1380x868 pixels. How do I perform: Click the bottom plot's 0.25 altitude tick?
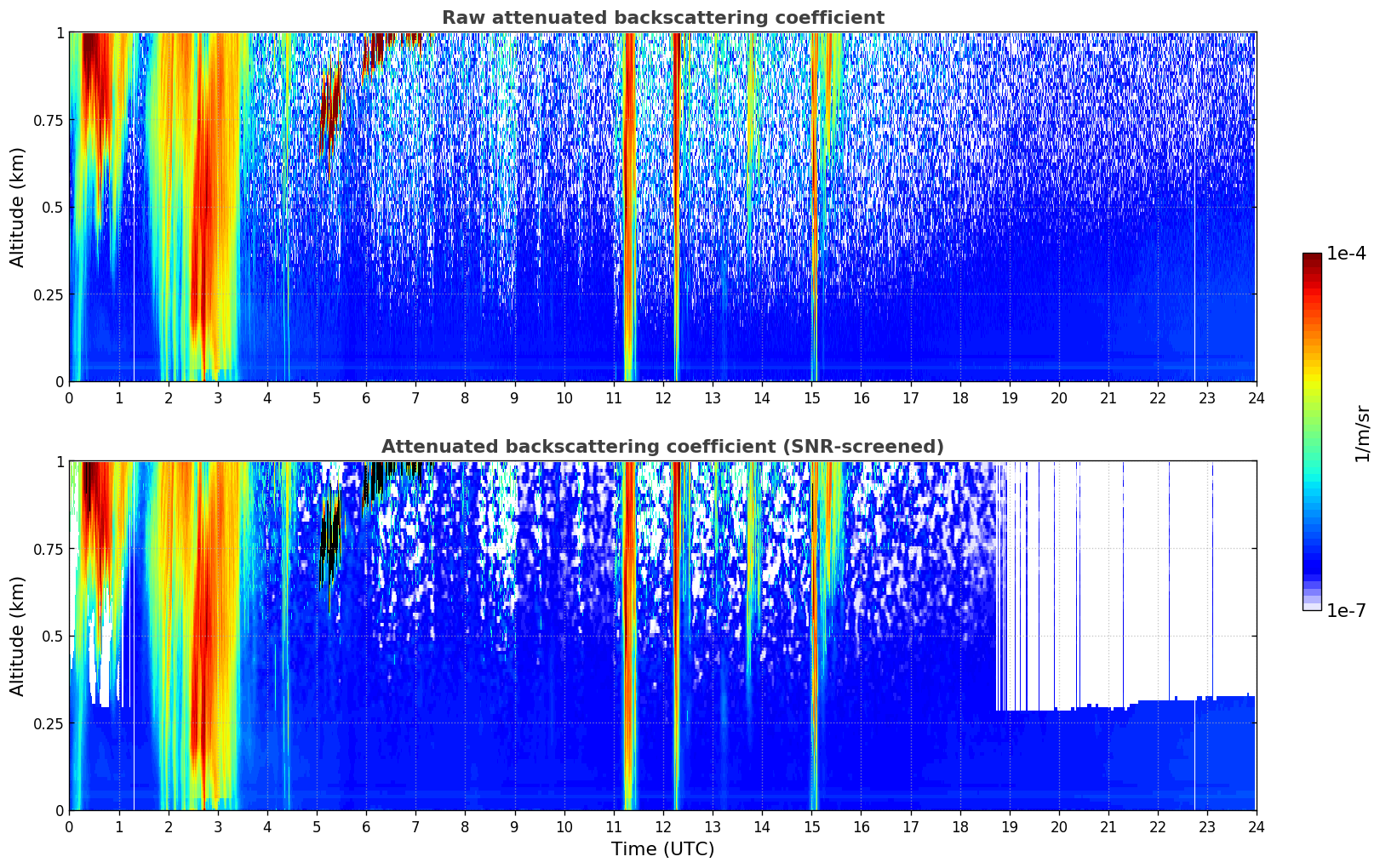[x=50, y=723]
